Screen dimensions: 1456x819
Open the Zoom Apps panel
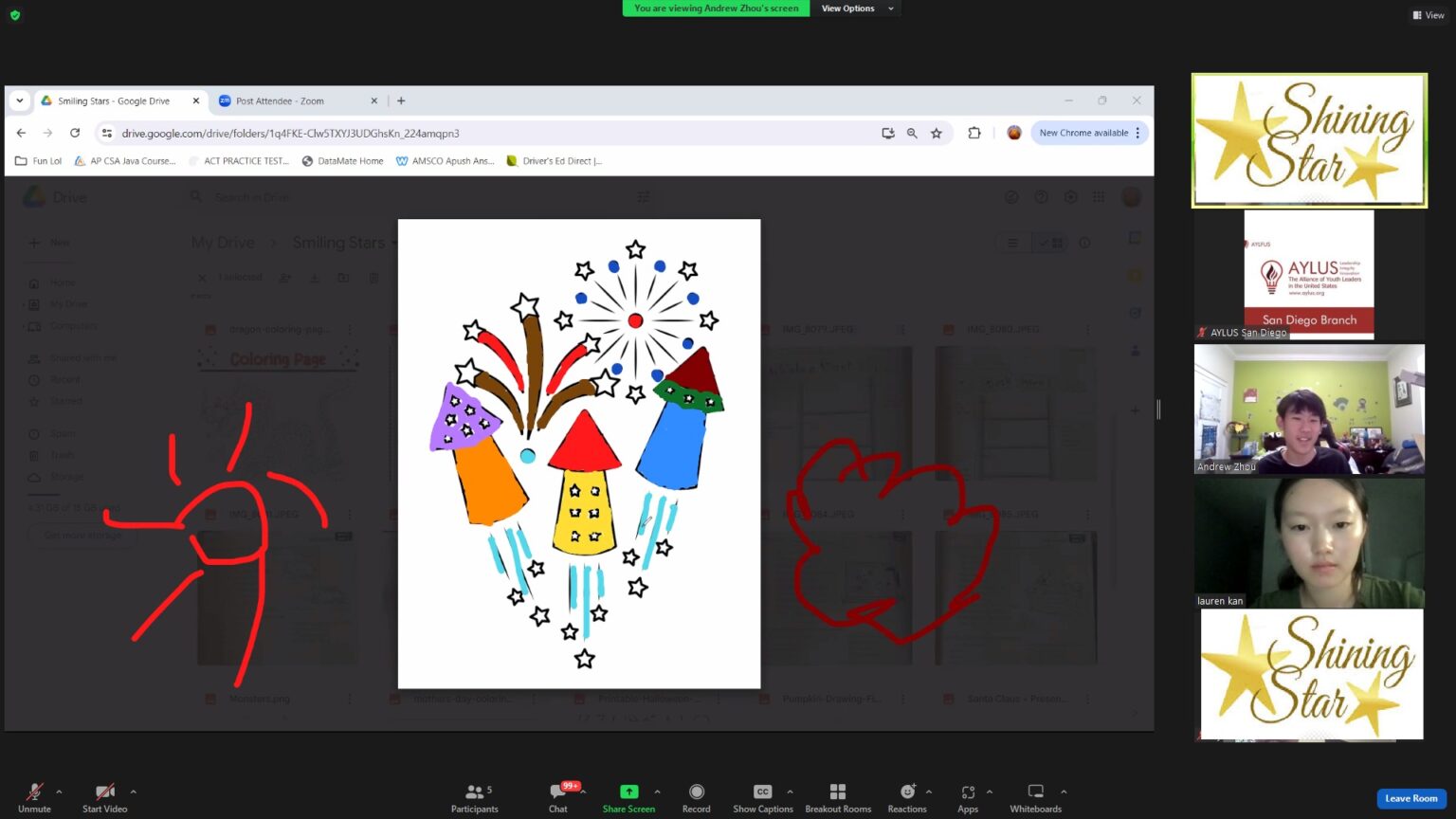[968, 797]
